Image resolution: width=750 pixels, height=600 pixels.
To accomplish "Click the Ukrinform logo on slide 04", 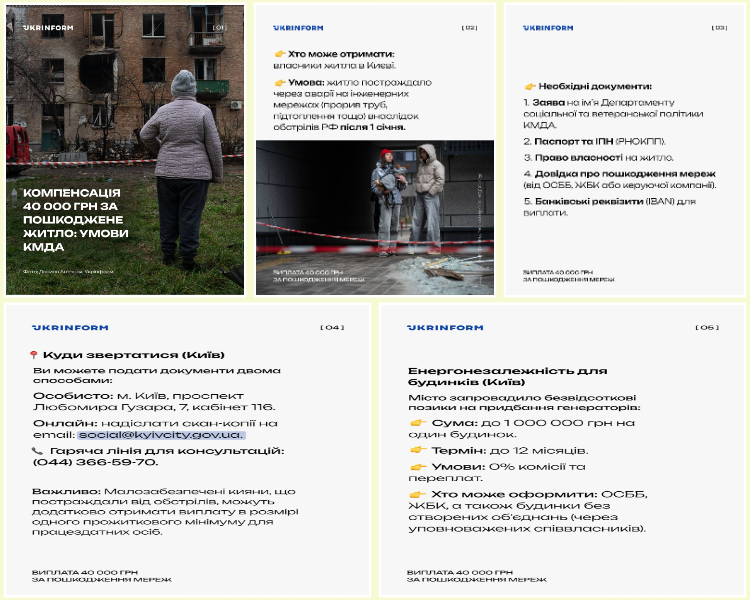I will pos(70,328).
